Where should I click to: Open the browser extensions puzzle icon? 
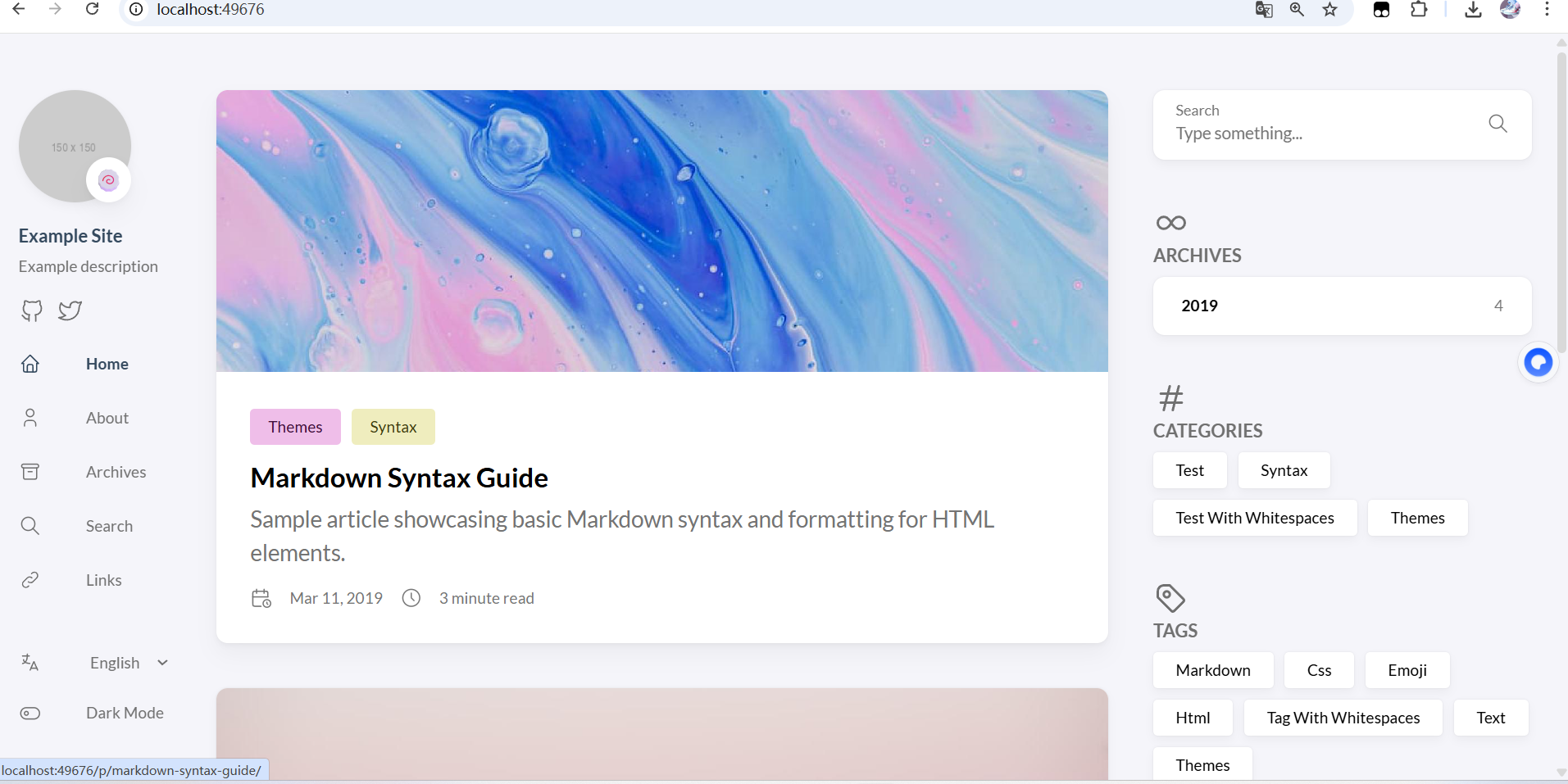(x=1419, y=10)
